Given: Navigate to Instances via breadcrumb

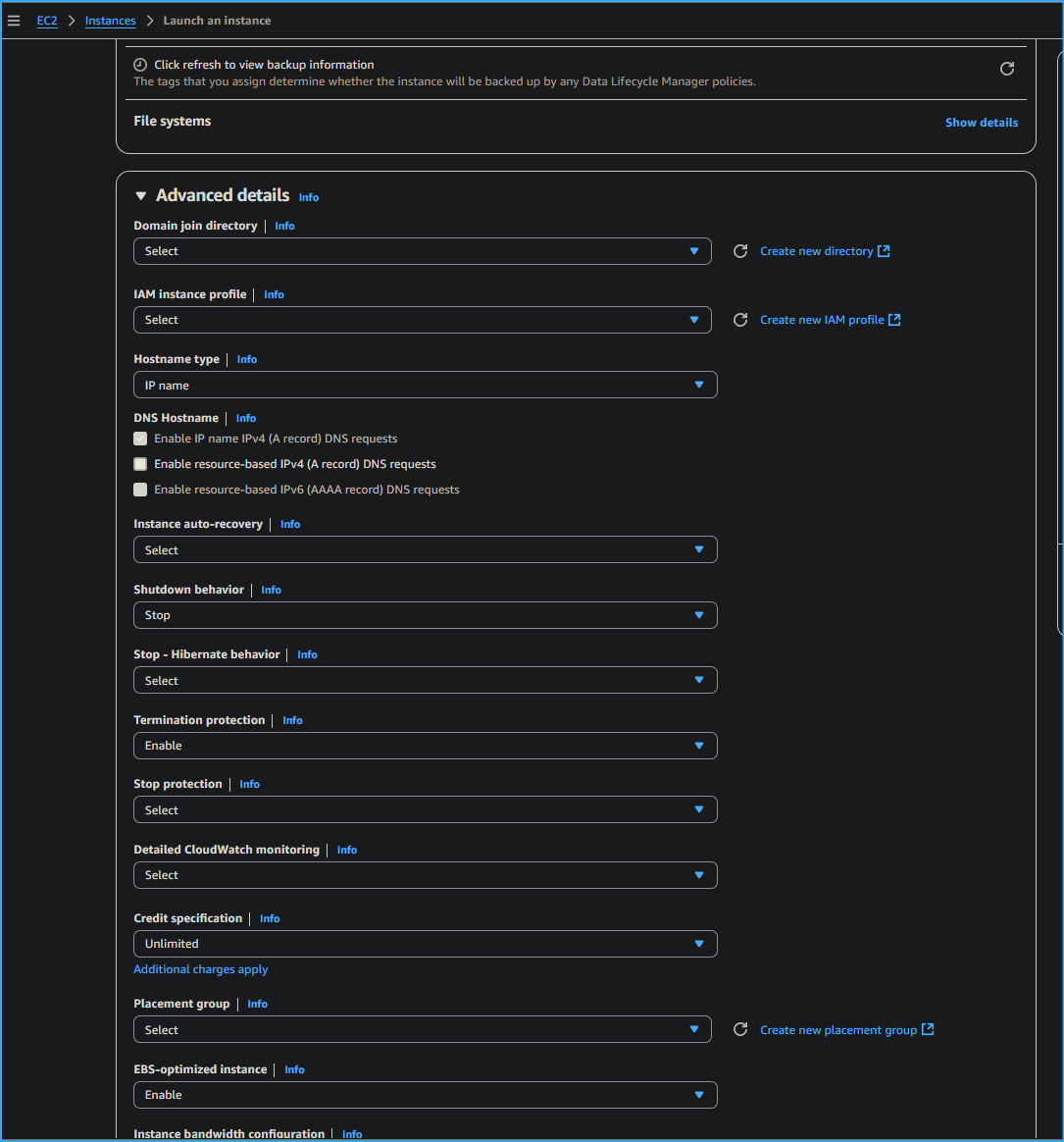Looking at the screenshot, I should tap(110, 20).
